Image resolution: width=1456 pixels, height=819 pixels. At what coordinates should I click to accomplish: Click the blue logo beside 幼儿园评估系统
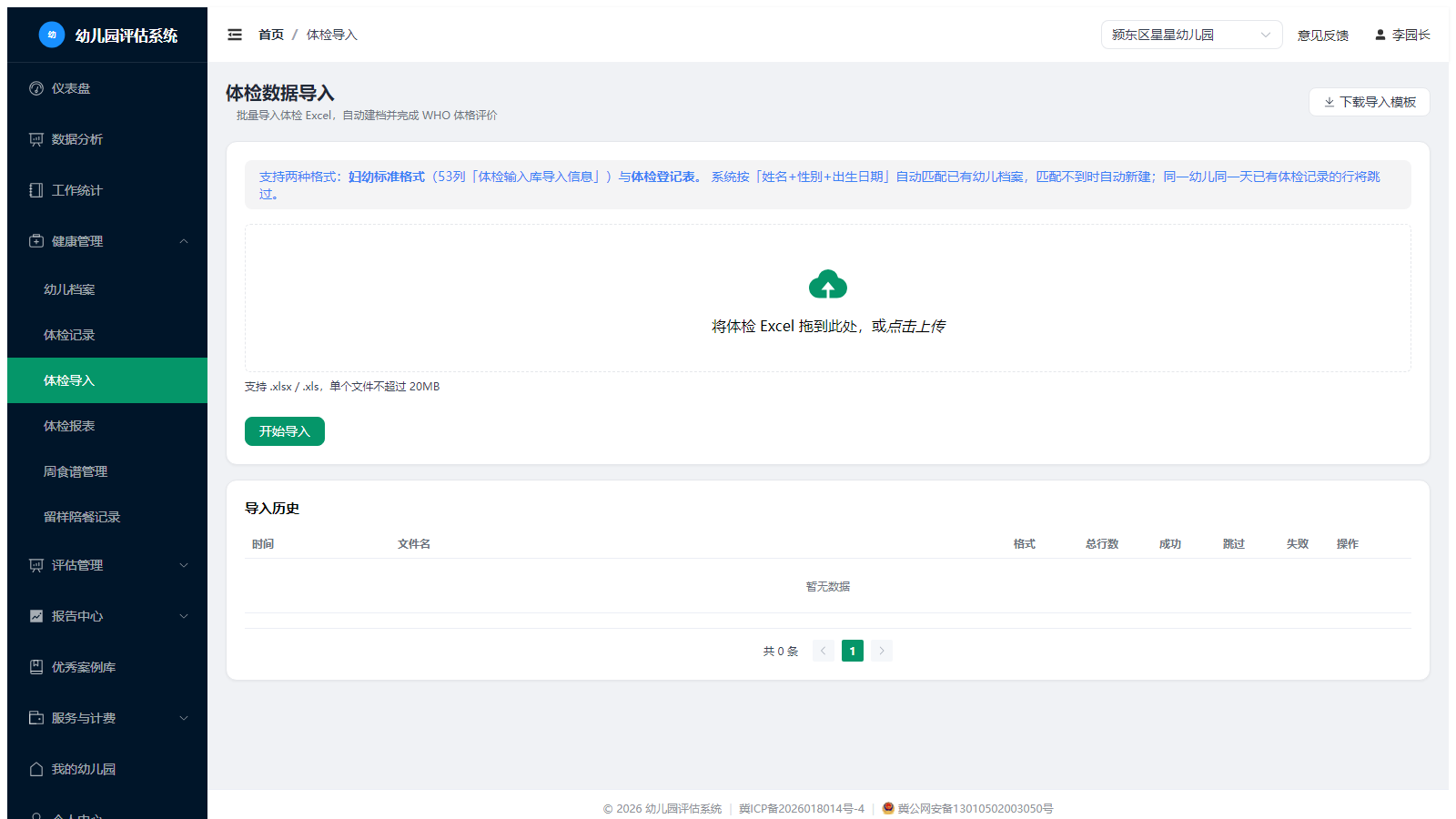click(x=52, y=35)
